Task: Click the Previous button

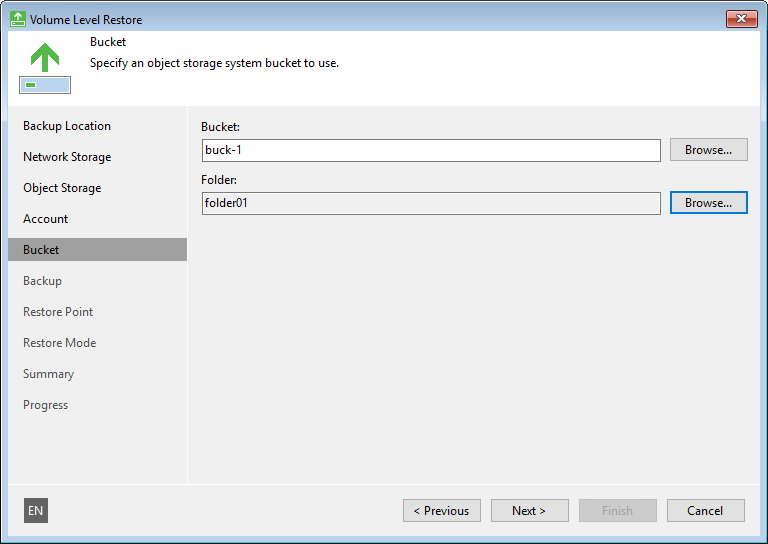Action: tap(442, 511)
